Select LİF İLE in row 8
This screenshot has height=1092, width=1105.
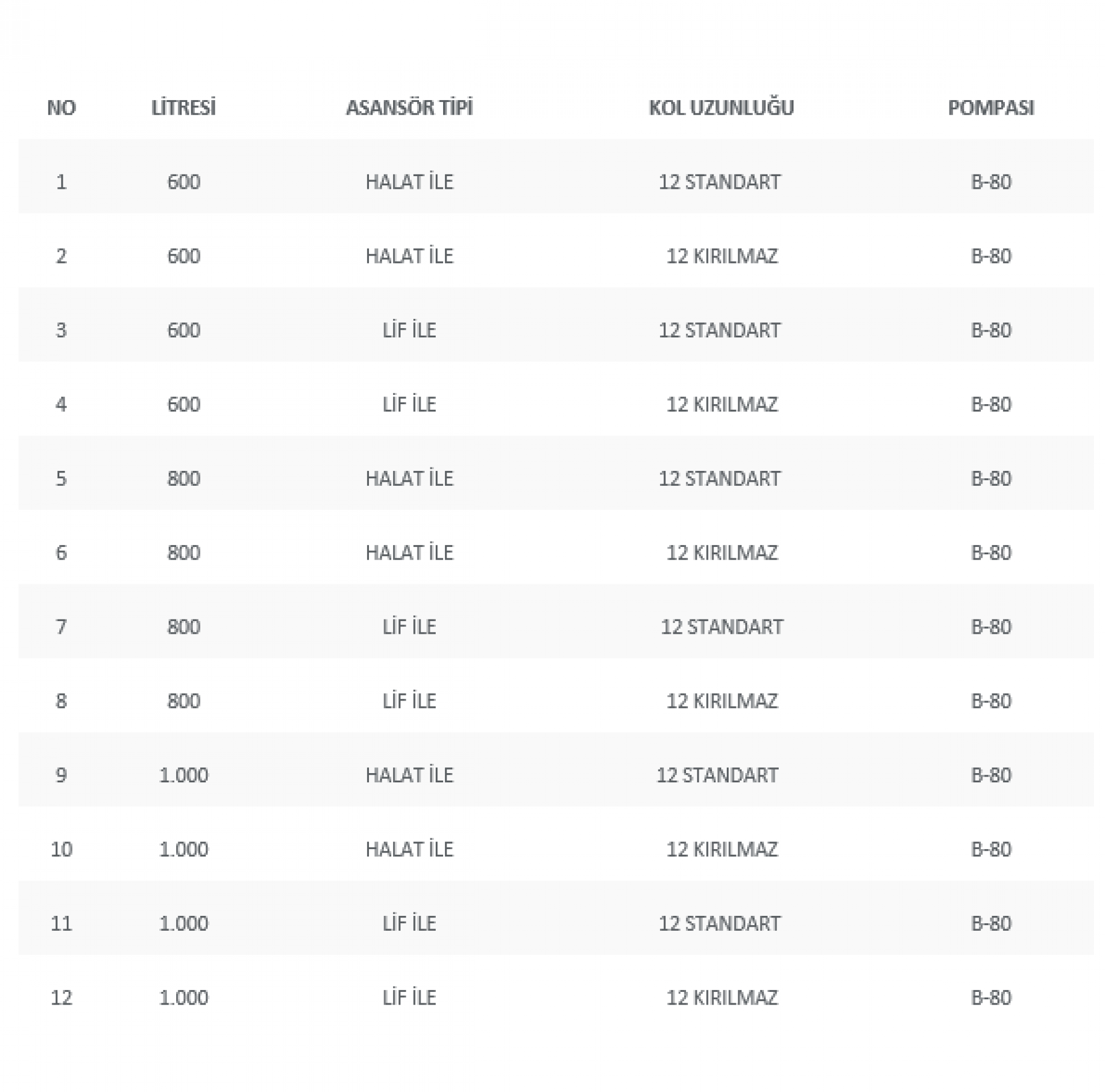409,701
